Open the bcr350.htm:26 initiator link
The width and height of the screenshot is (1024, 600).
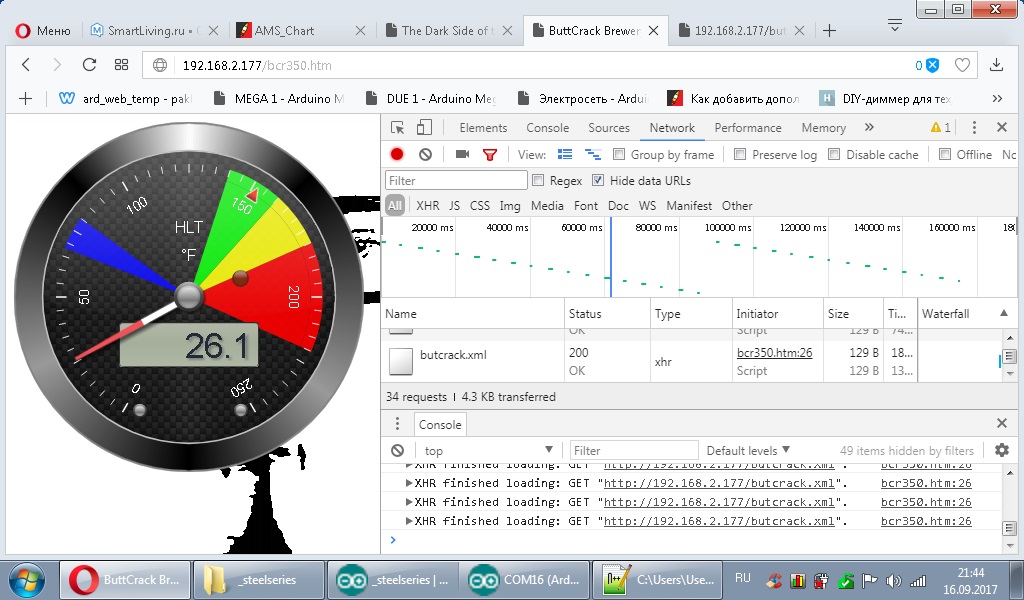pos(774,353)
